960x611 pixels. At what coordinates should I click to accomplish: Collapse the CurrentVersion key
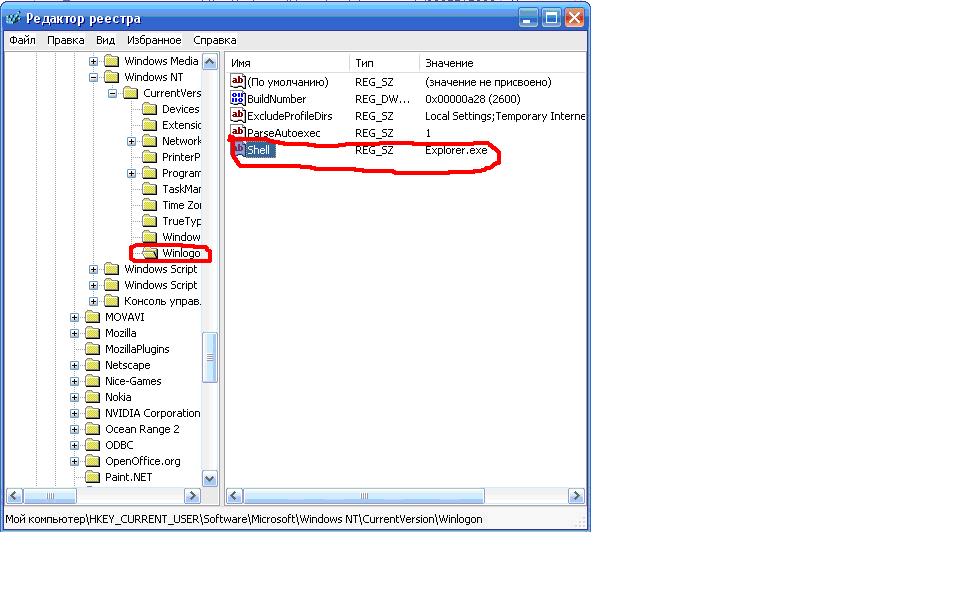point(113,93)
